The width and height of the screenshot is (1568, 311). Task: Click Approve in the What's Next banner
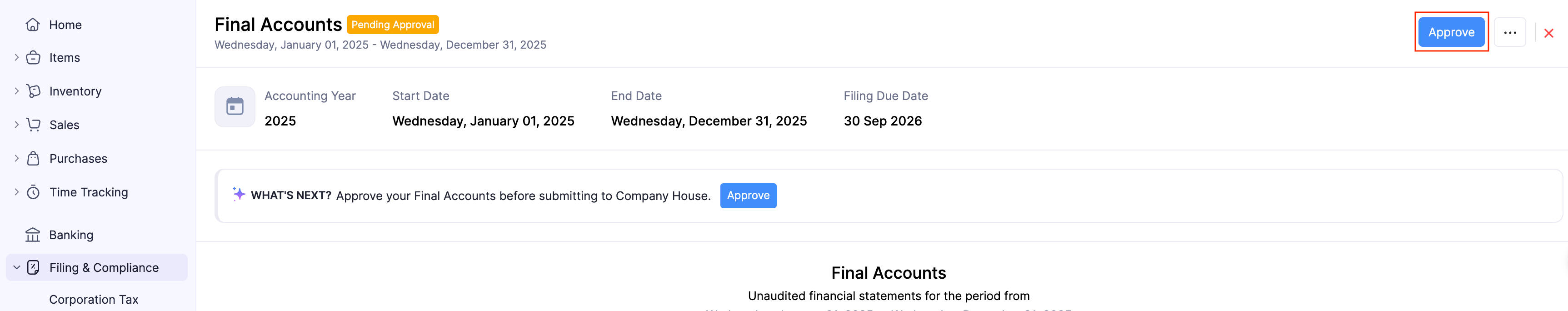click(748, 196)
